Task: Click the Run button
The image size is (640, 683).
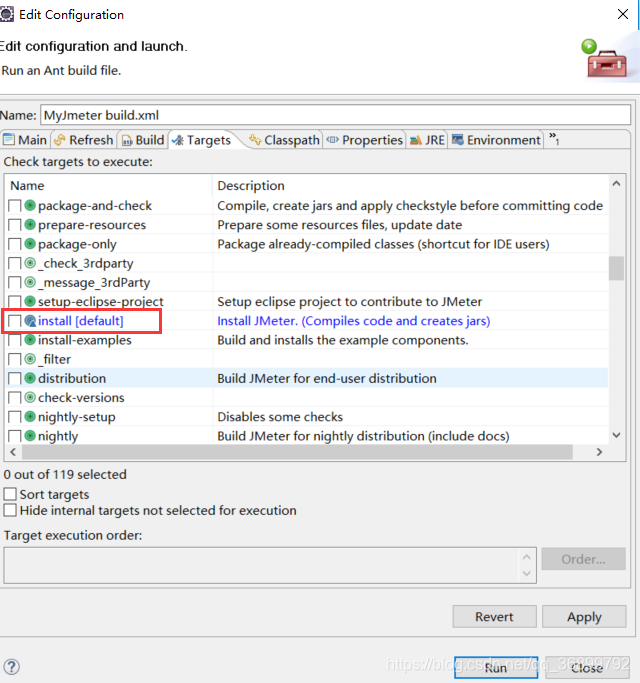Action: coord(496,667)
